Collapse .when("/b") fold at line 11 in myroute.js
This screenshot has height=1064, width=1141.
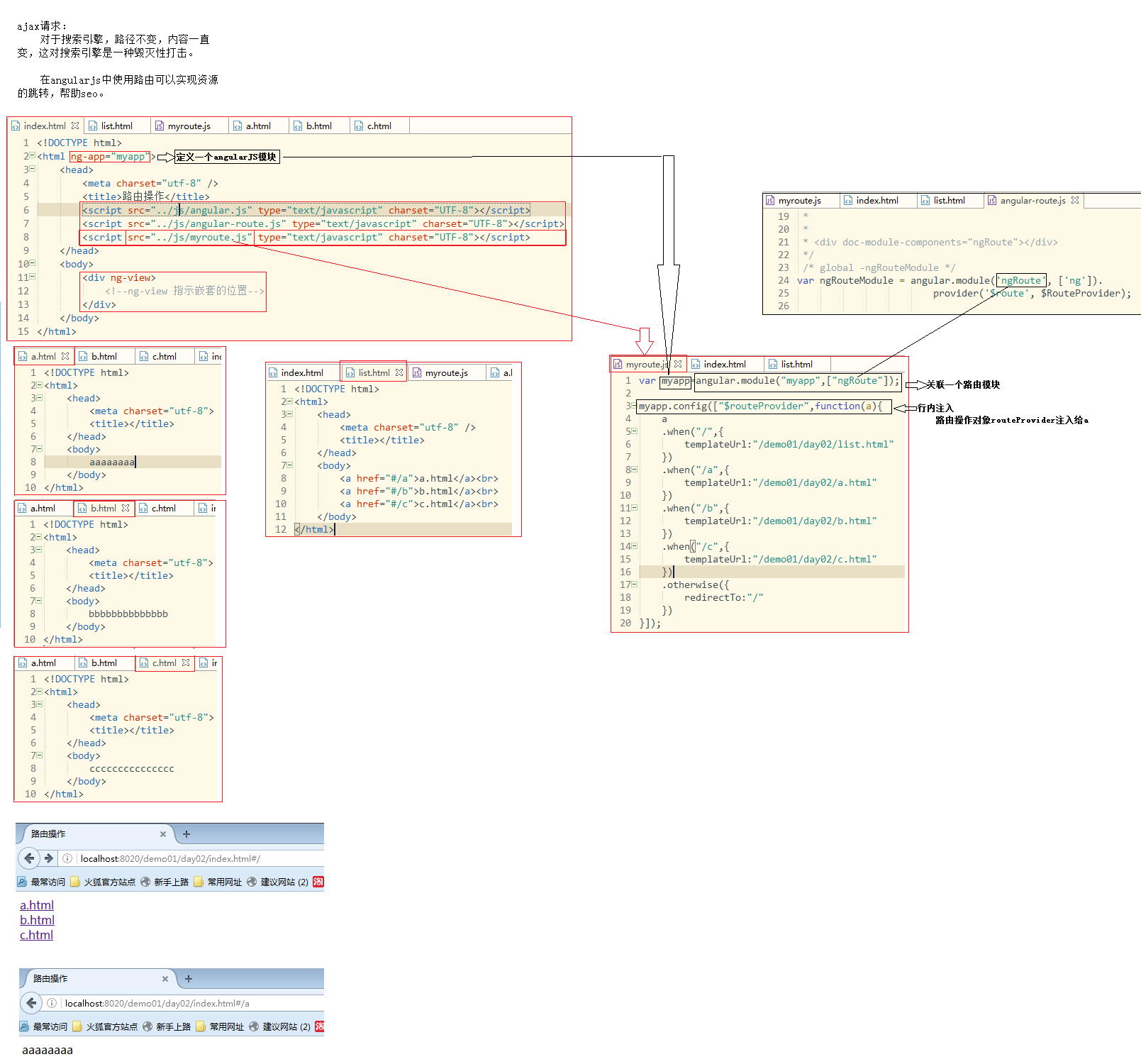[x=634, y=507]
